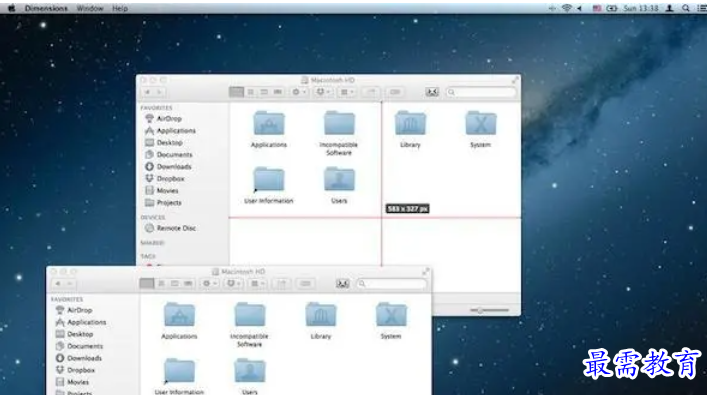Select Movies in the background Finder window sidebar
Image resolution: width=707 pixels, height=395 pixels.
(x=161, y=191)
